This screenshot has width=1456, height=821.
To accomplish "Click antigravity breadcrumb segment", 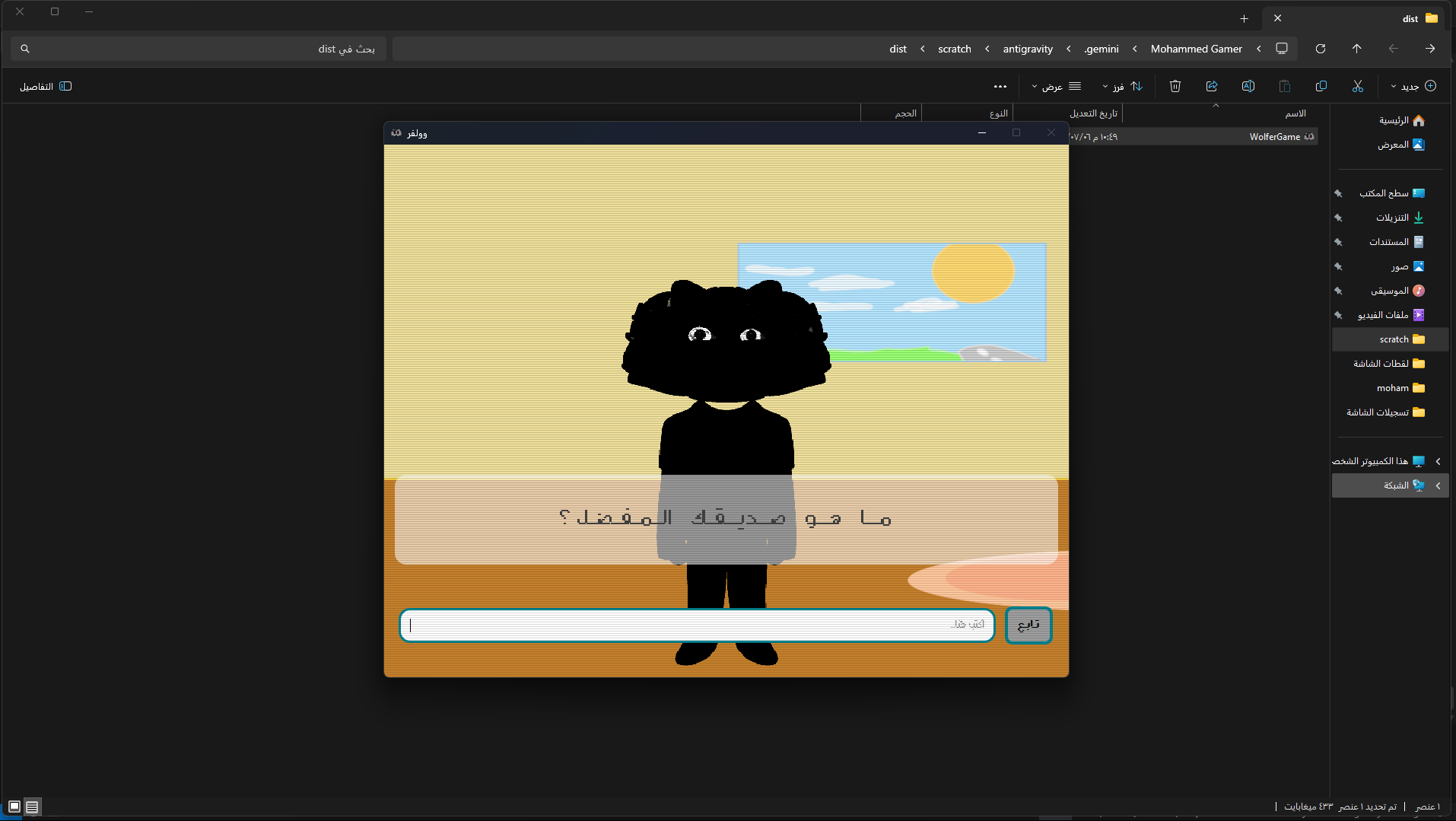I will [x=1028, y=49].
